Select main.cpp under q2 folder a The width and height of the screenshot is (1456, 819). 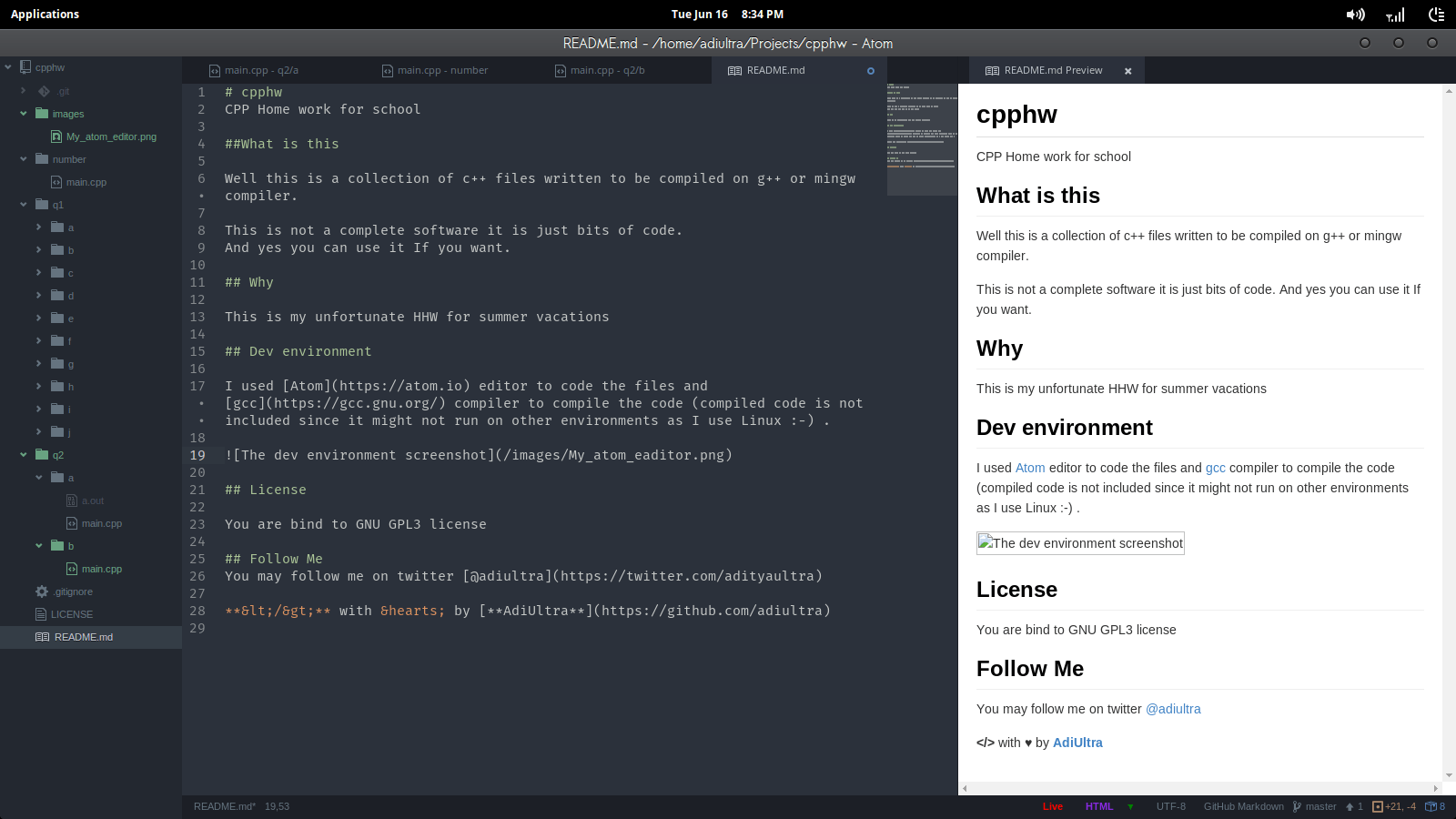pos(102,523)
